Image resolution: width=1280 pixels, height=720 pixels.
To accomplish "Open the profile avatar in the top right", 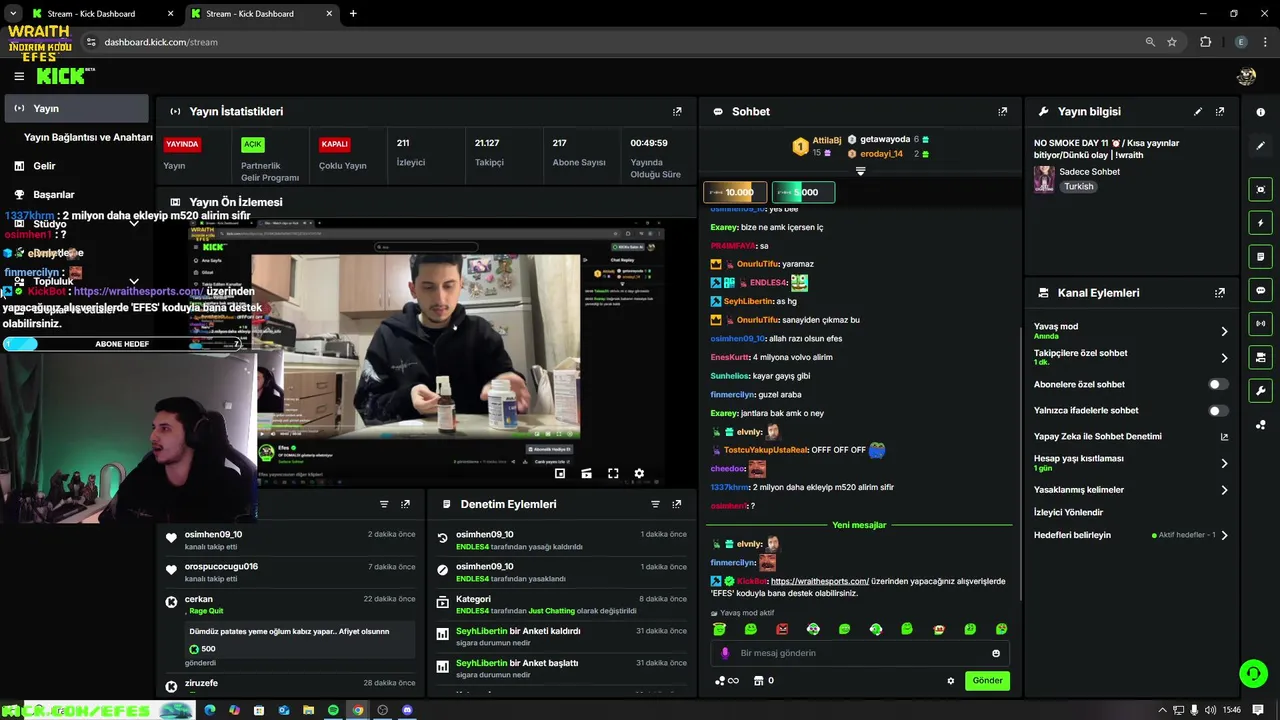I will 1246,76.
